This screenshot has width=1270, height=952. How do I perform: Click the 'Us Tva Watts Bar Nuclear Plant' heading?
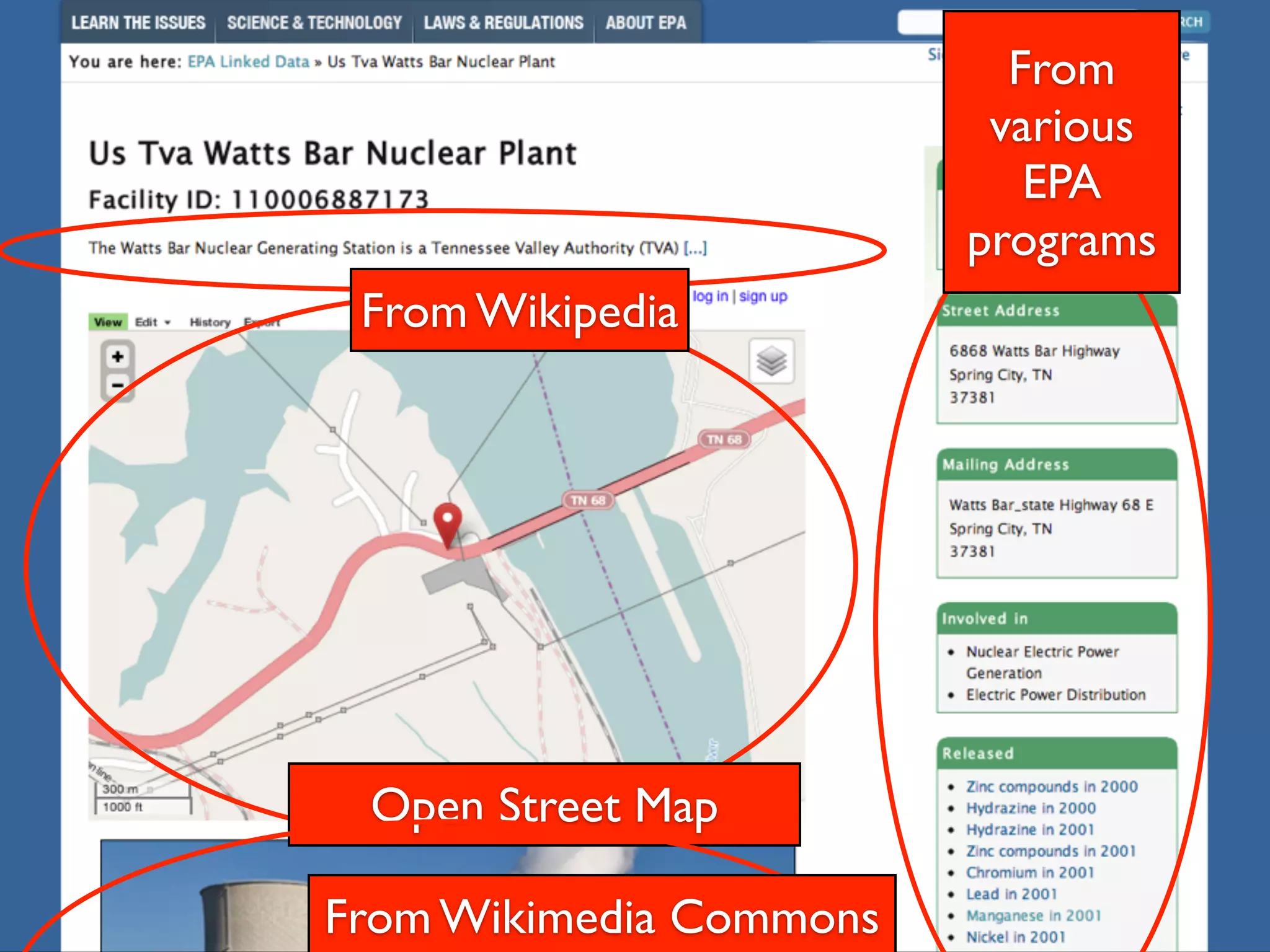pos(332,154)
